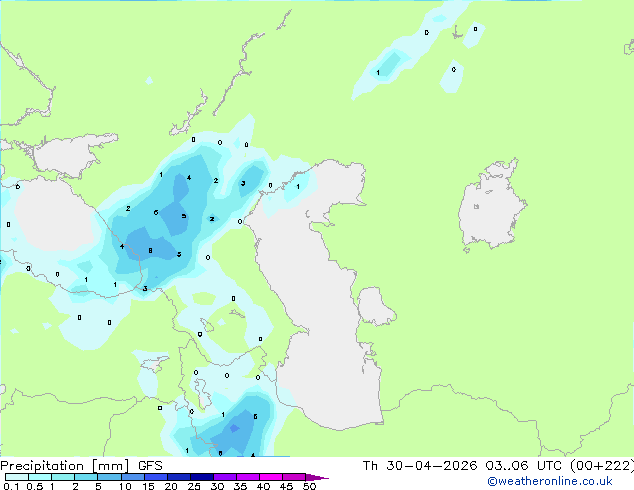The height and width of the screenshot is (490, 634).
Task: Select the 1–2 mm legend color box
Action: [x=63, y=477]
